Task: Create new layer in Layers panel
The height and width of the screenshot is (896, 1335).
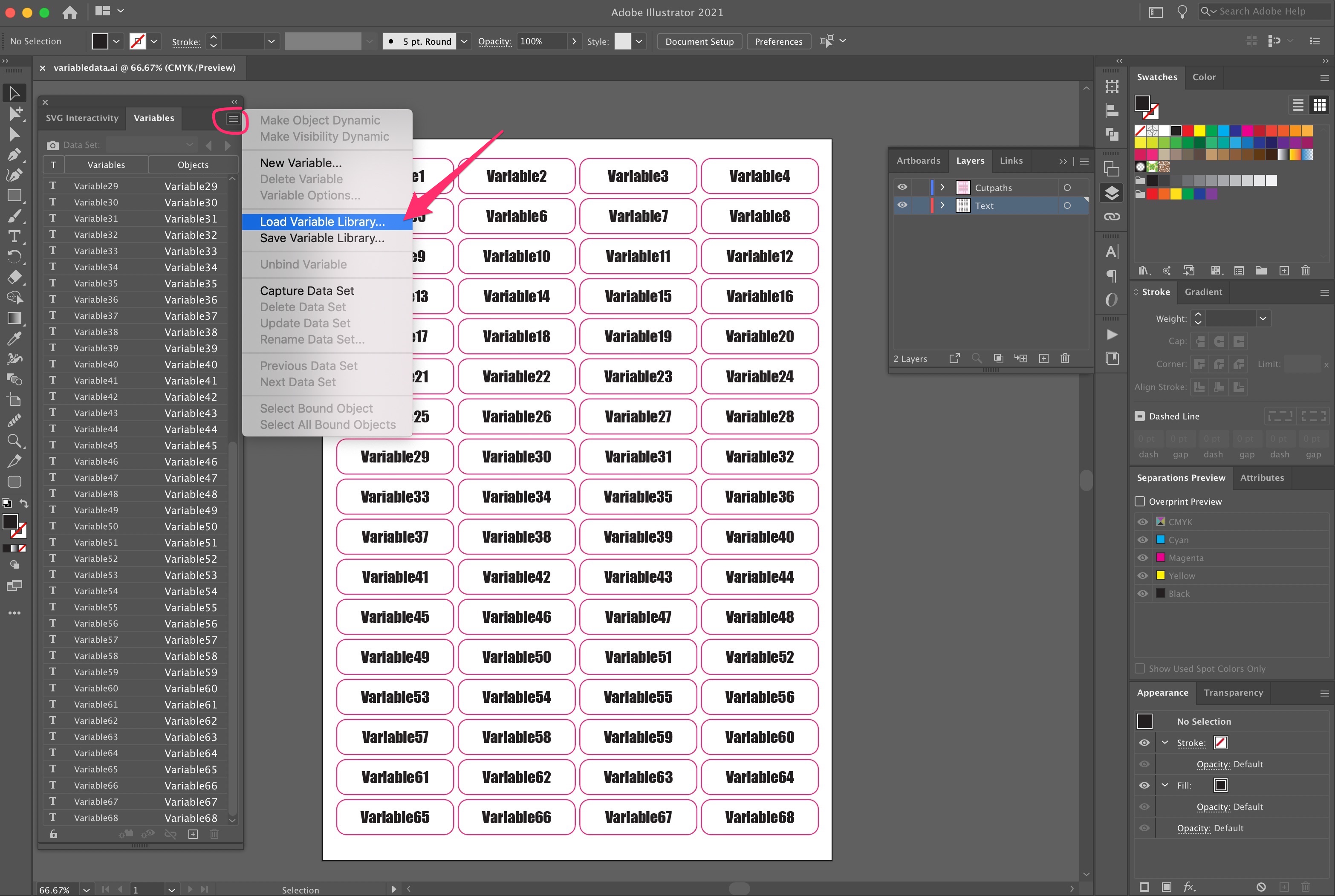Action: [x=1044, y=358]
